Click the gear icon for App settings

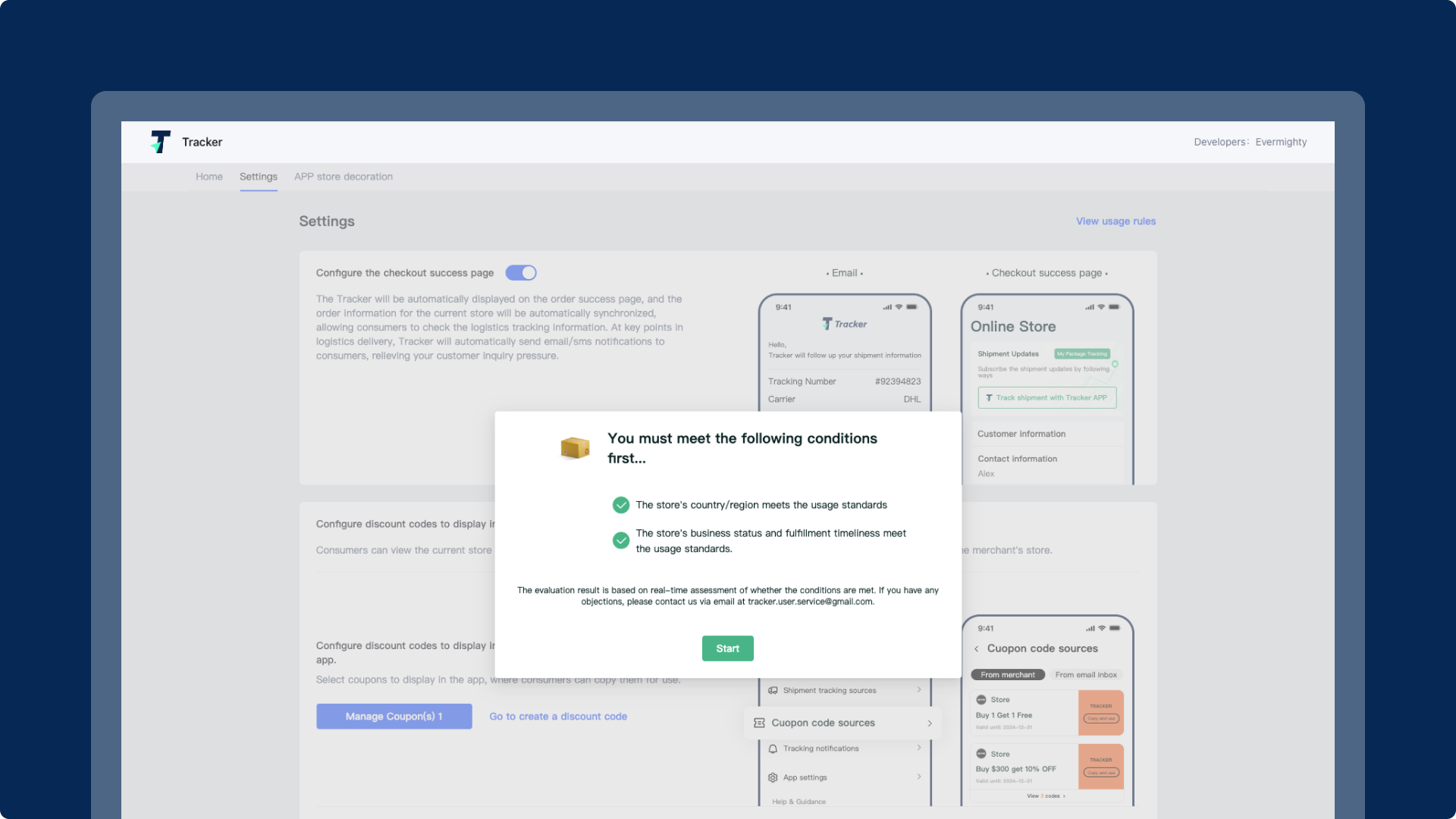click(x=773, y=778)
